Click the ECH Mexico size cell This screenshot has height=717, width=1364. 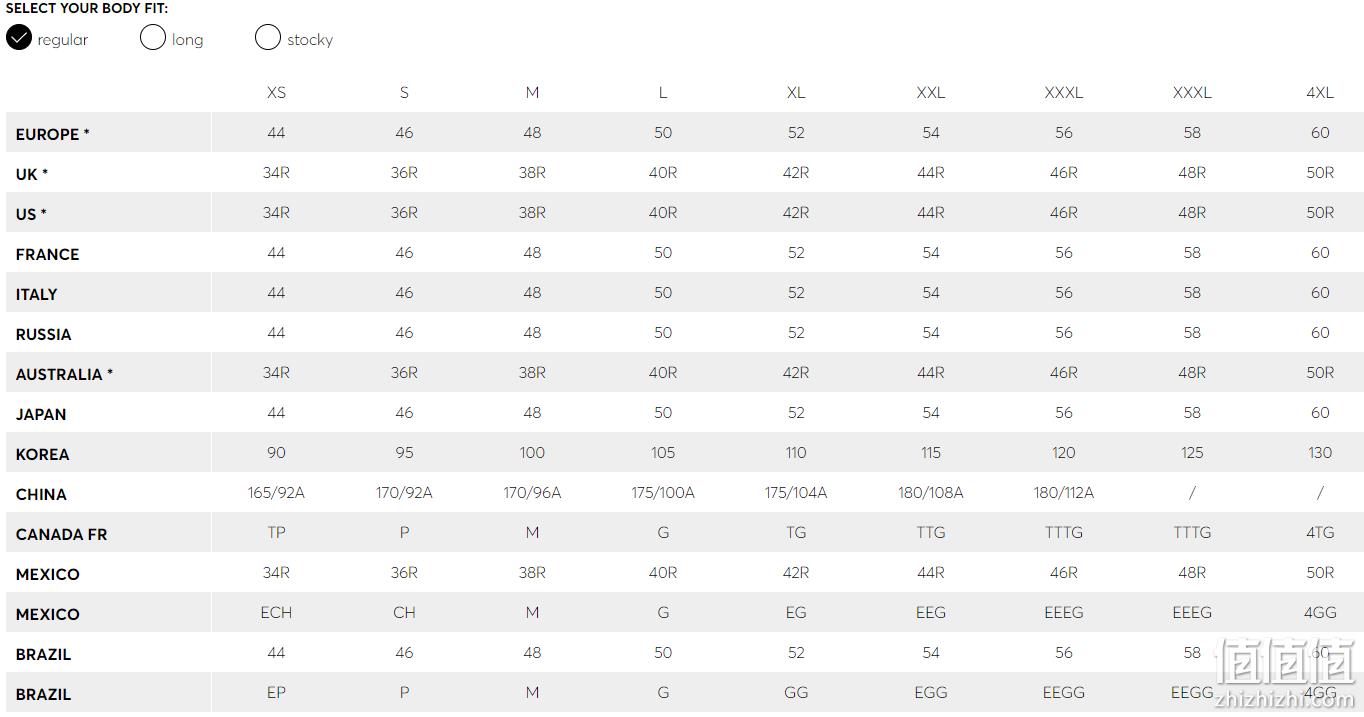[276, 612]
